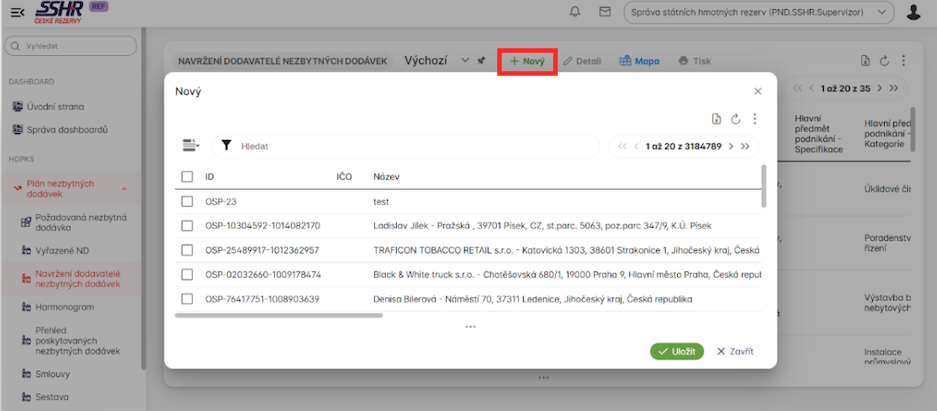Click the Zavřít button

[735, 351]
